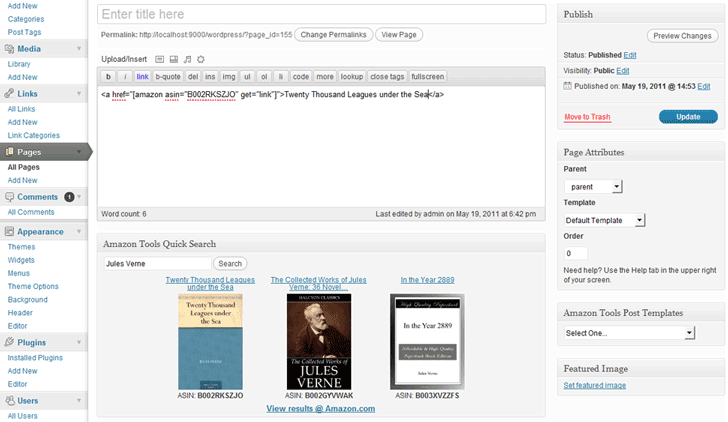Image resolution: width=728 pixels, height=422 pixels.
Task: Click the calendar icon beside Published on
Action: coord(567,86)
